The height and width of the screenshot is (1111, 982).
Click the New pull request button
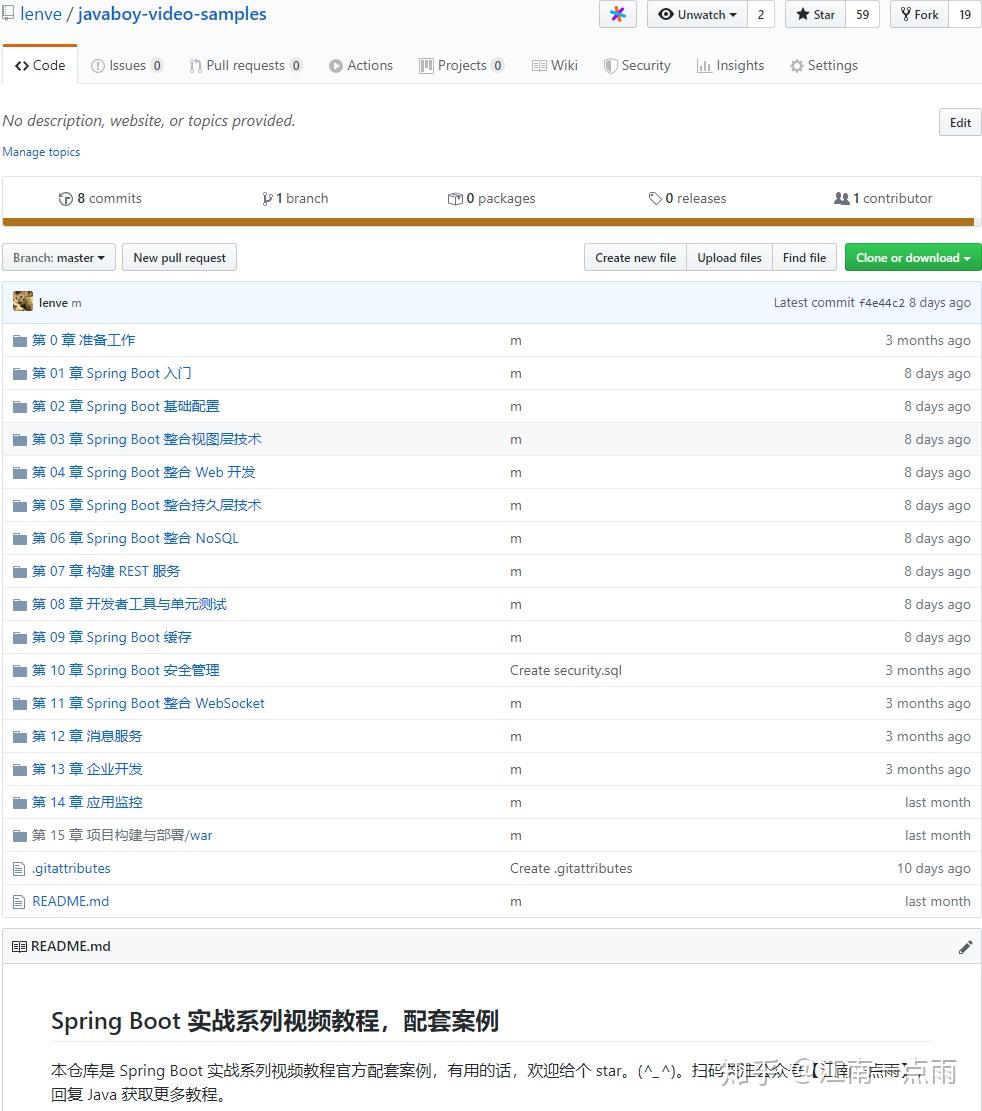(x=179, y=257)
